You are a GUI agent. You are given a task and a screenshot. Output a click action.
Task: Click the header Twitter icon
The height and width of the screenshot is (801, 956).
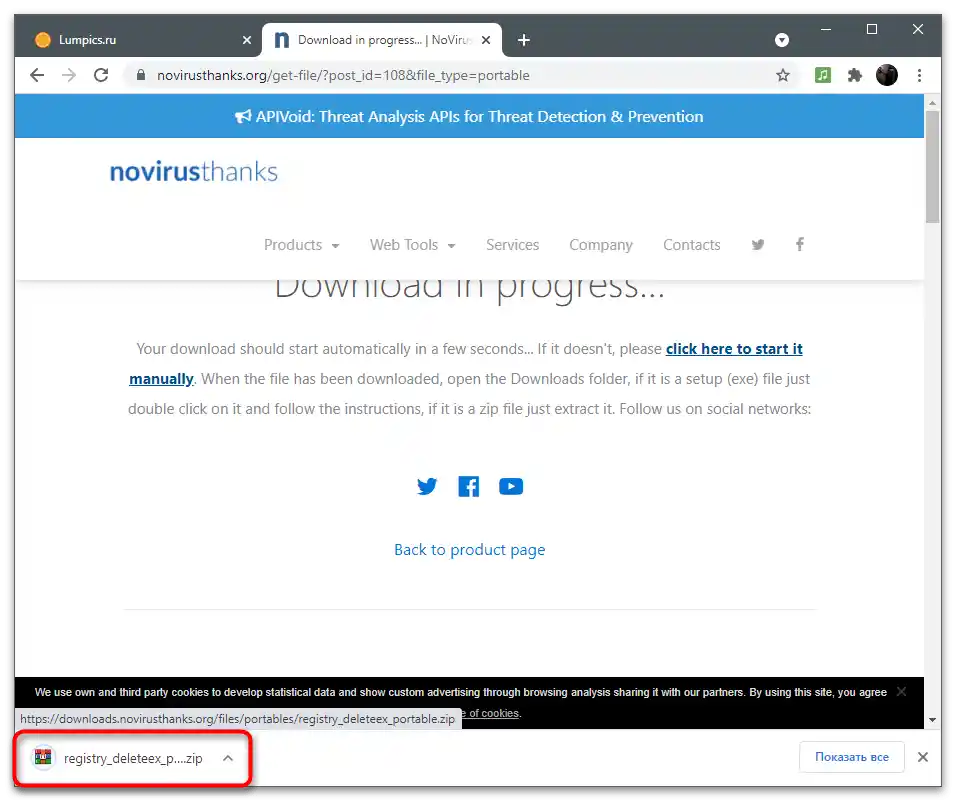pos(758,245)
